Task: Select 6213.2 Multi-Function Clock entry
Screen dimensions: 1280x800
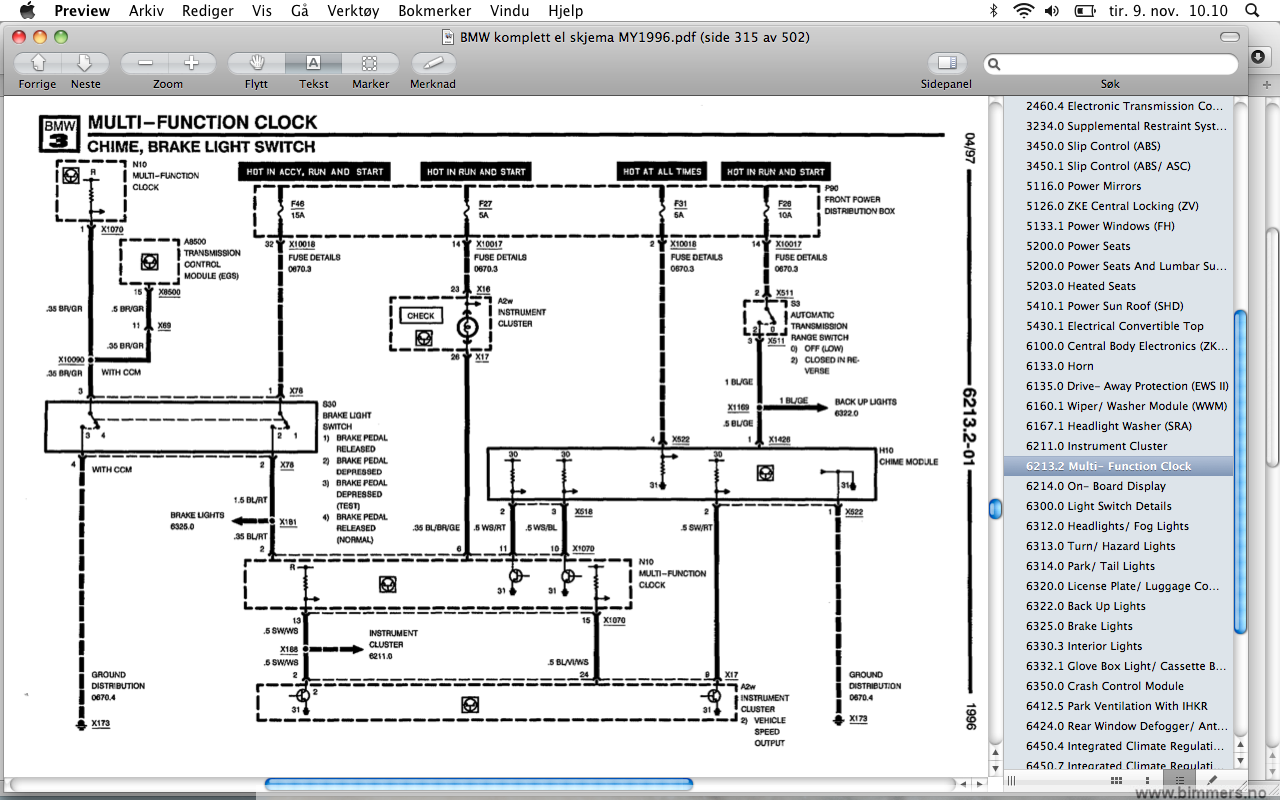Action: [x=1119, y=466]
